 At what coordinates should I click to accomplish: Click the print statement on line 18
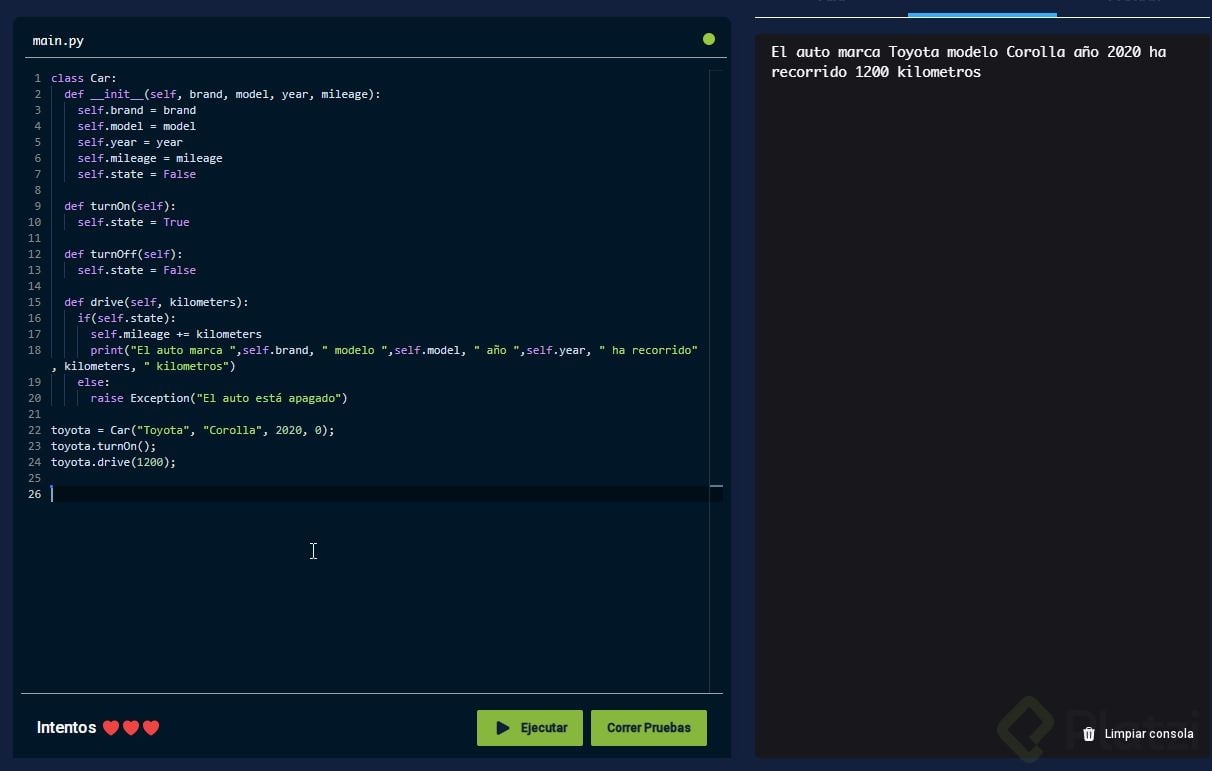pyautogui.click(x=394, y=350)
